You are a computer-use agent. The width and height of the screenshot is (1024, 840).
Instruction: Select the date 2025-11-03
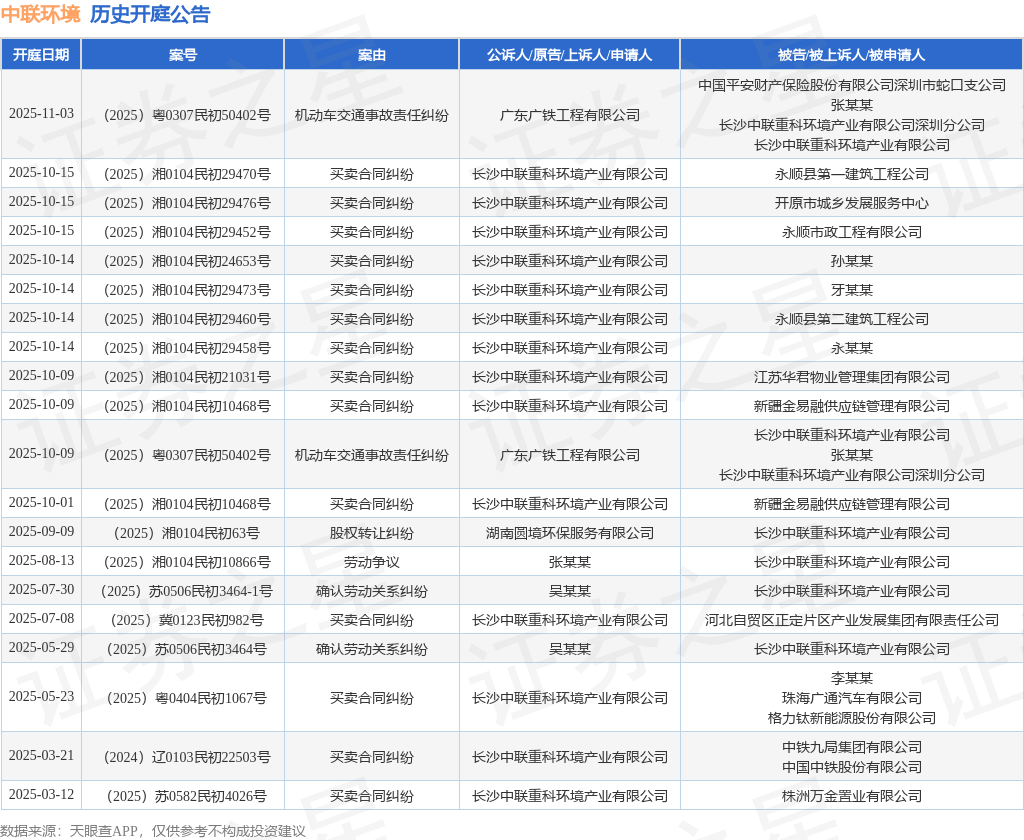[41, 114]
